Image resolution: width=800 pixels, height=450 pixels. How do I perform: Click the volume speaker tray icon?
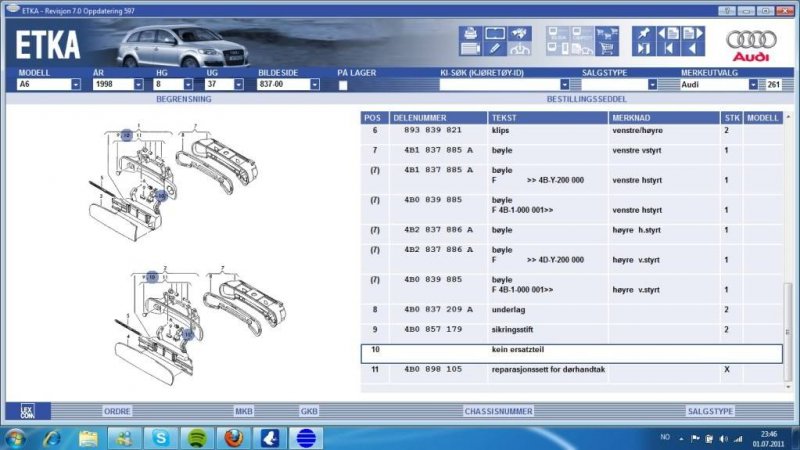pyautogui.click(x=723, y=438)
